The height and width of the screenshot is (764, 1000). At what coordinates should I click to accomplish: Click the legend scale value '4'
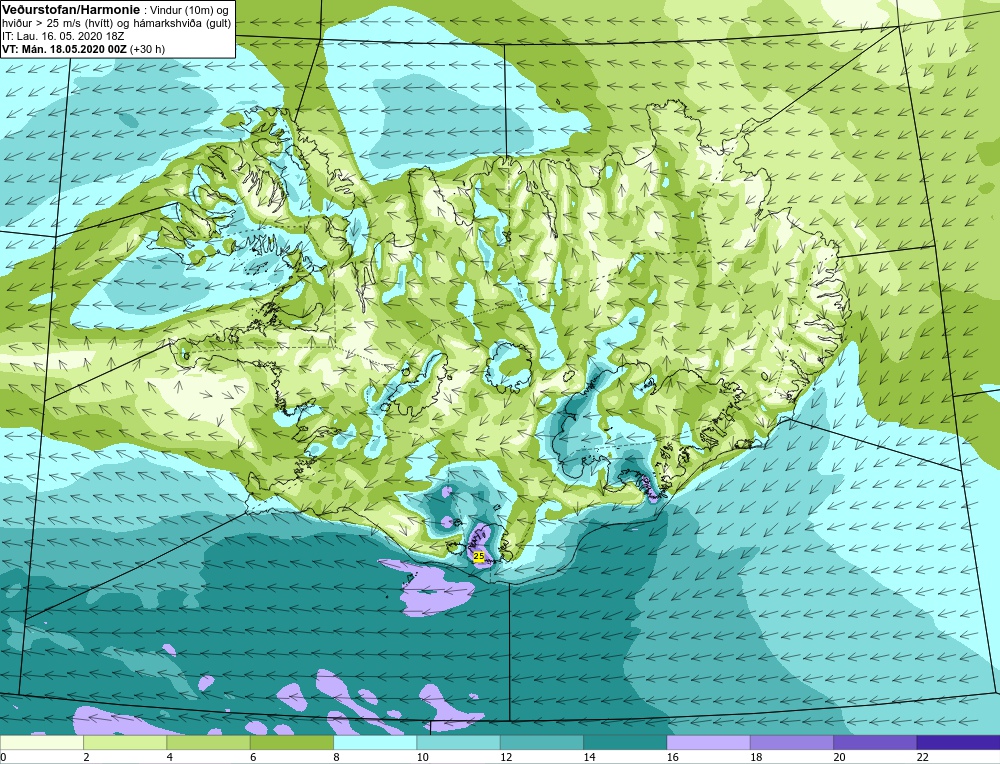[x=170, y=757]
